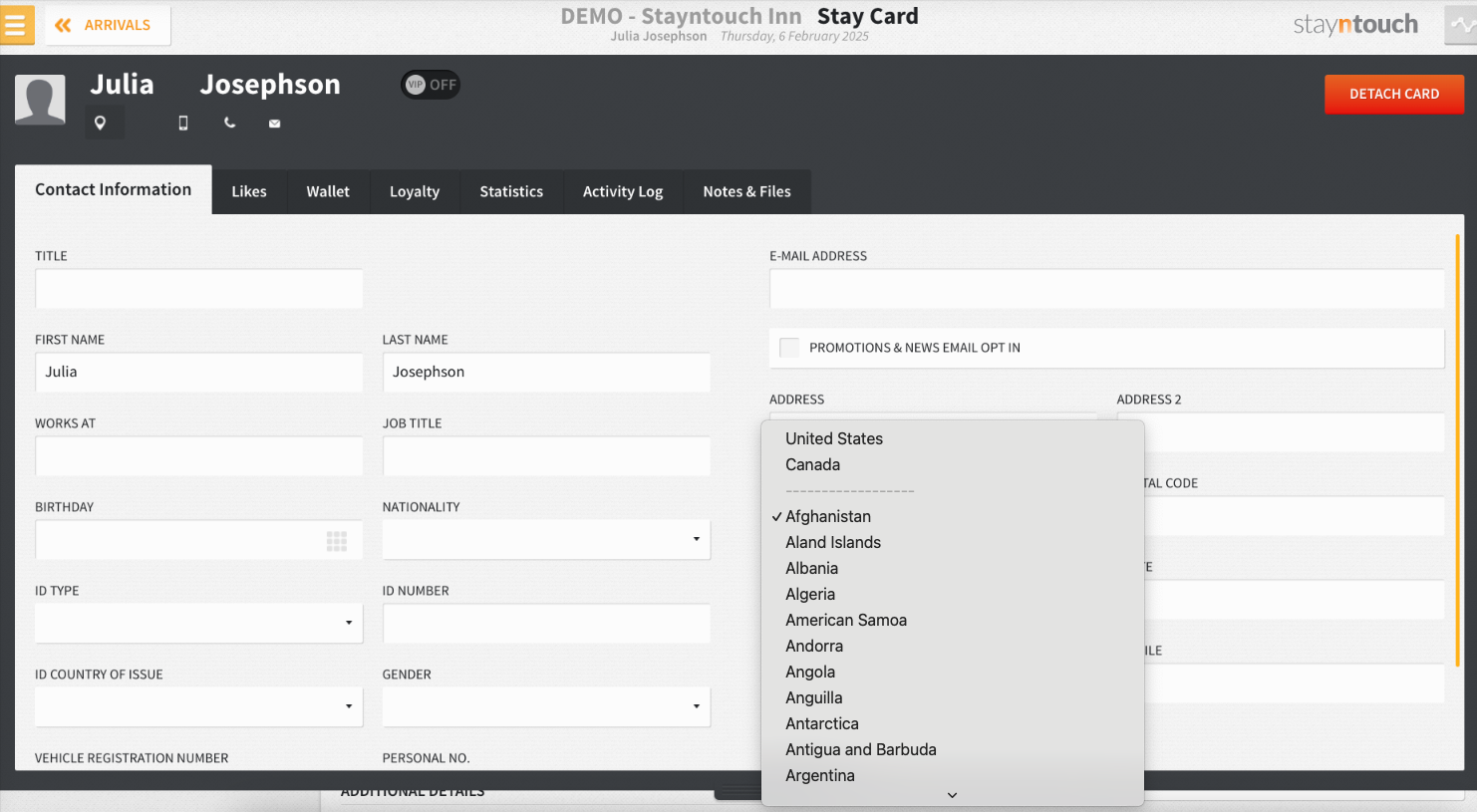This screenshot has width=1477, height=812.
Task: Click the mobile phone icon under guest name
Action: (182, 123)
